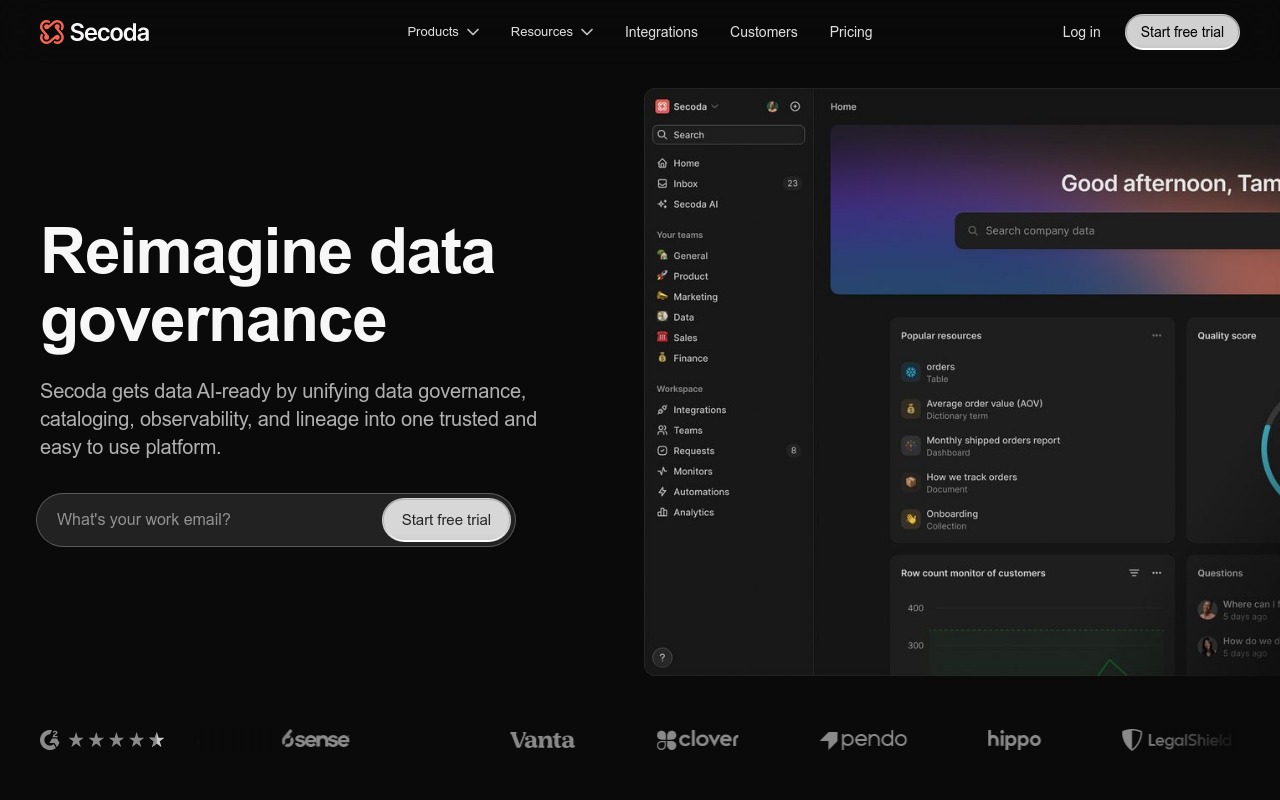Click the Workspace section label
This screenshot has height=800, width=1280.
tap(680, 389)
